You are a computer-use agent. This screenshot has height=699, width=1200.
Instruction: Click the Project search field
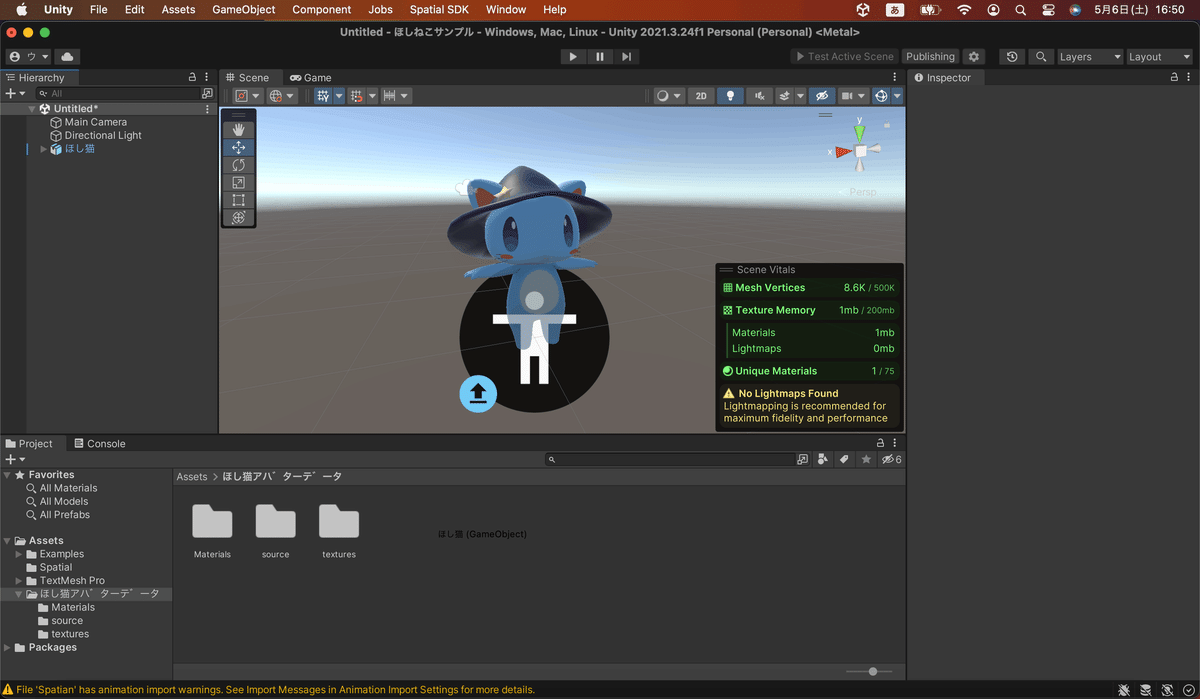pyautogui.click(x=670, y=459)
